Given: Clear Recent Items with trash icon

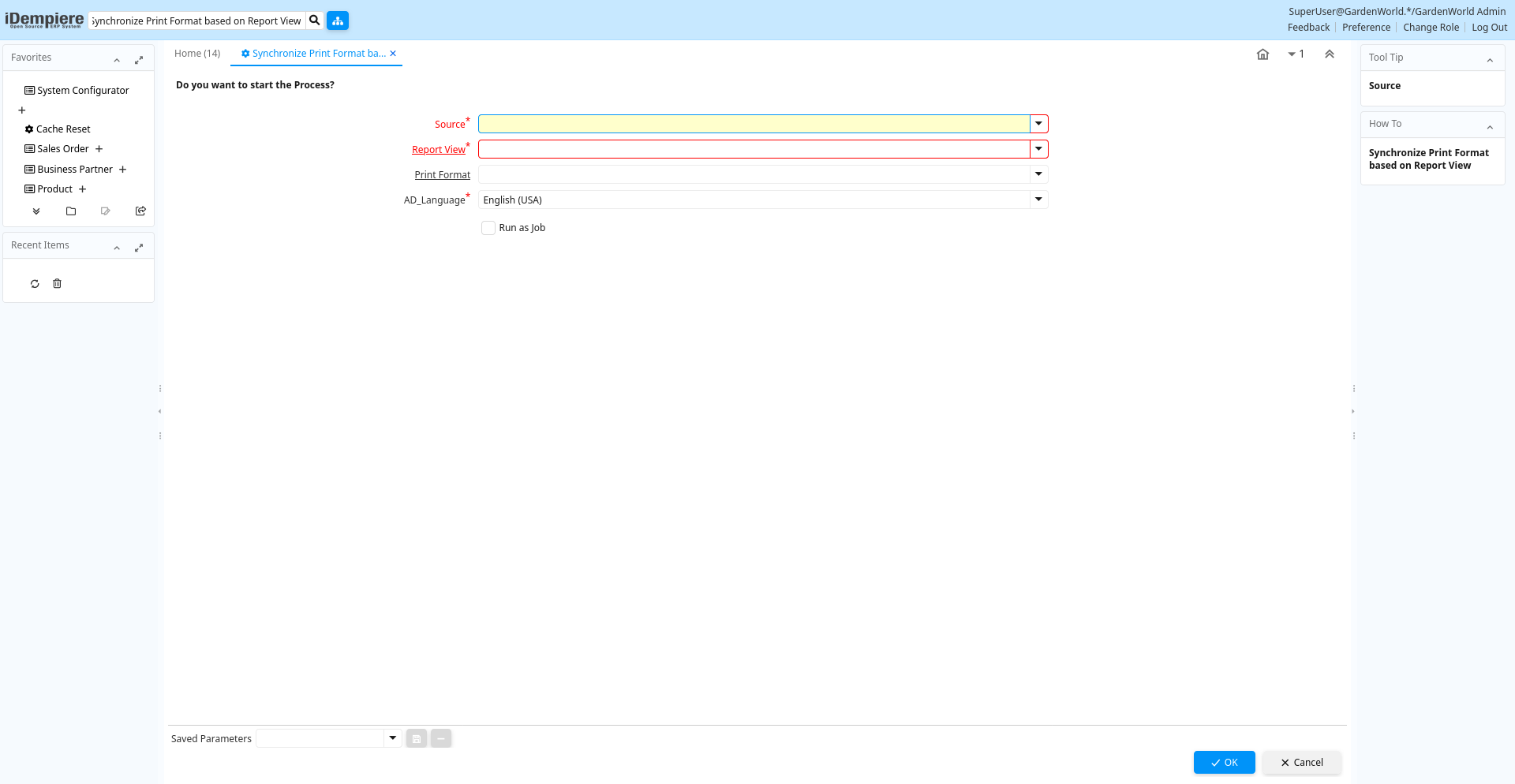Looking at the screenshot, I should [x=57, y=284].
